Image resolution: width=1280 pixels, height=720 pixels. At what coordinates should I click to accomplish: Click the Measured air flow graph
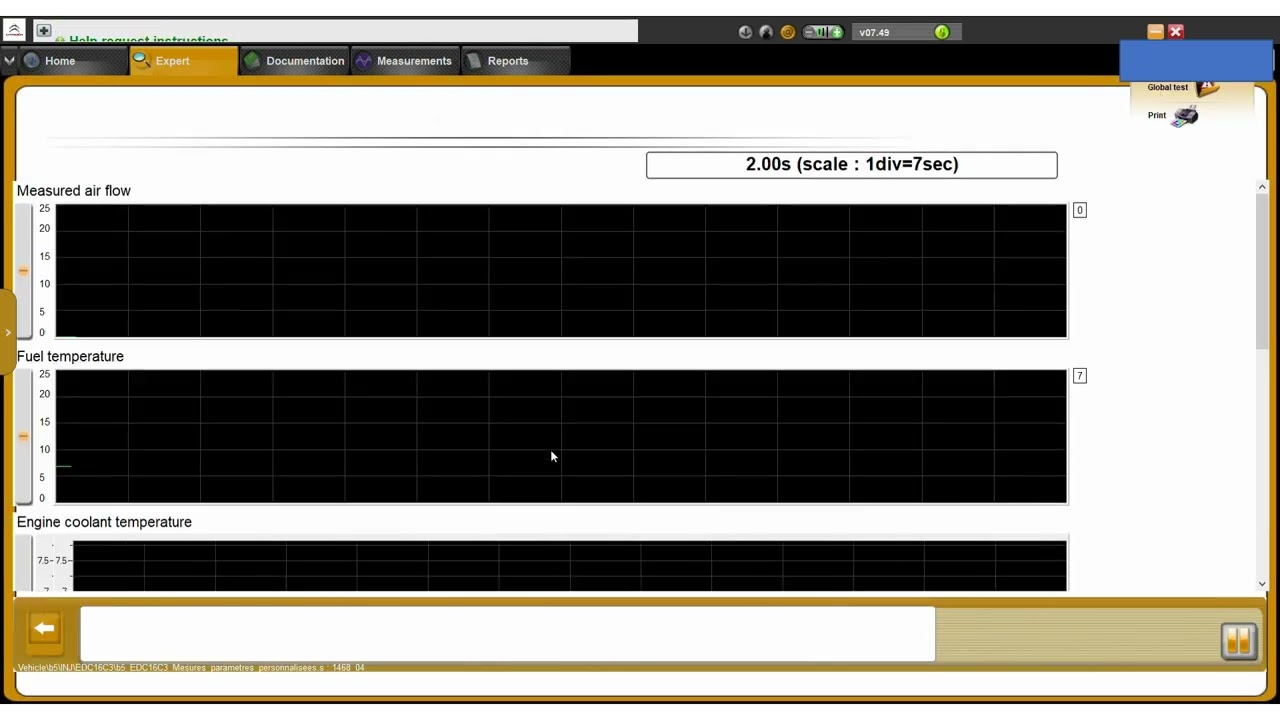click(x=561, y=271)
